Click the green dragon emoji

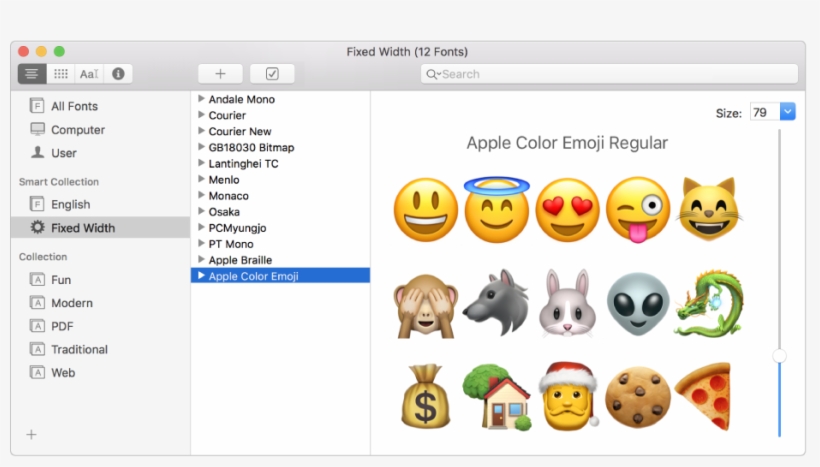[x=709, y=303]
